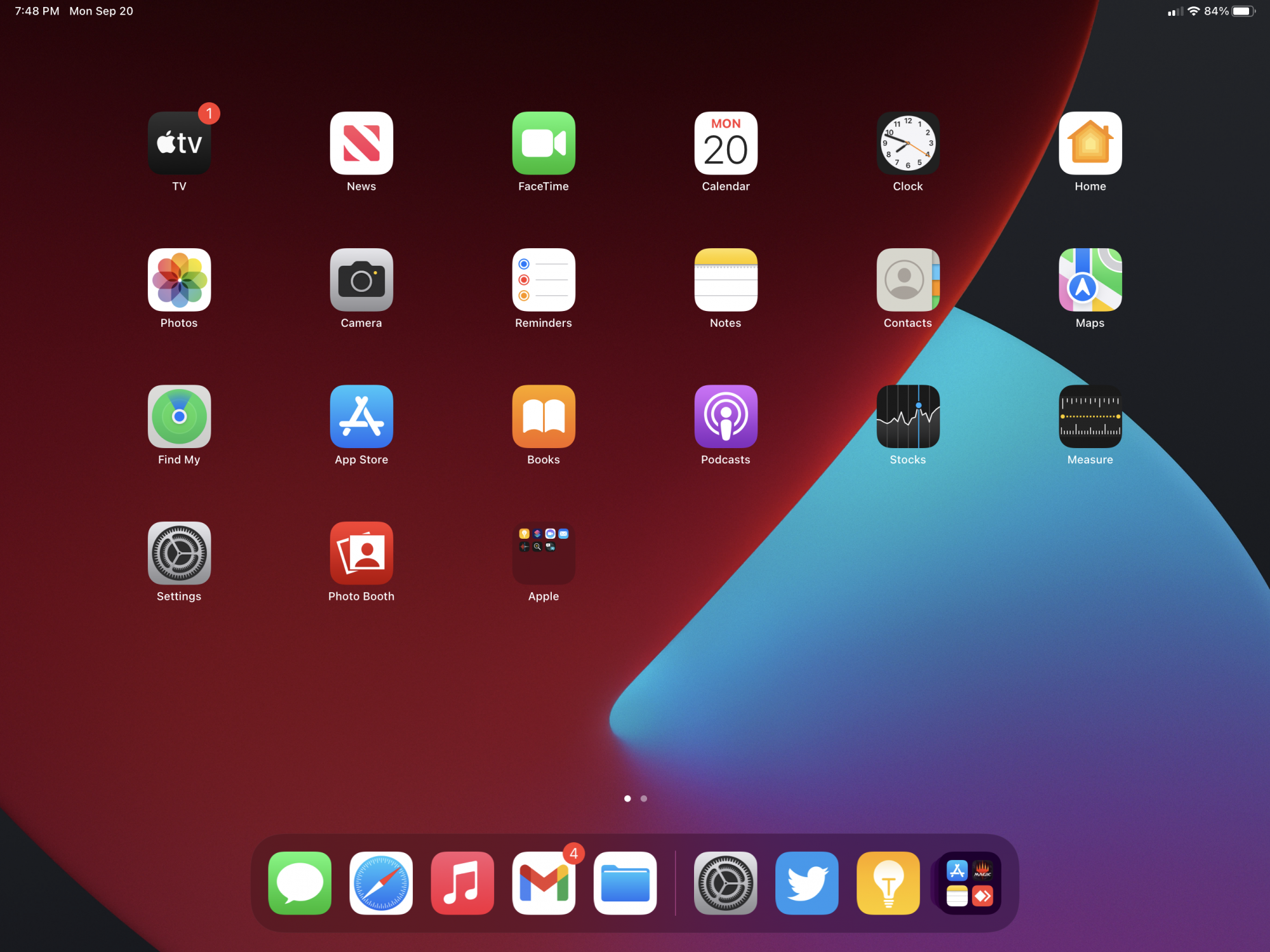1270x952 pixels.
Task: Open the Apple TV app
Action: pos(179,143)
